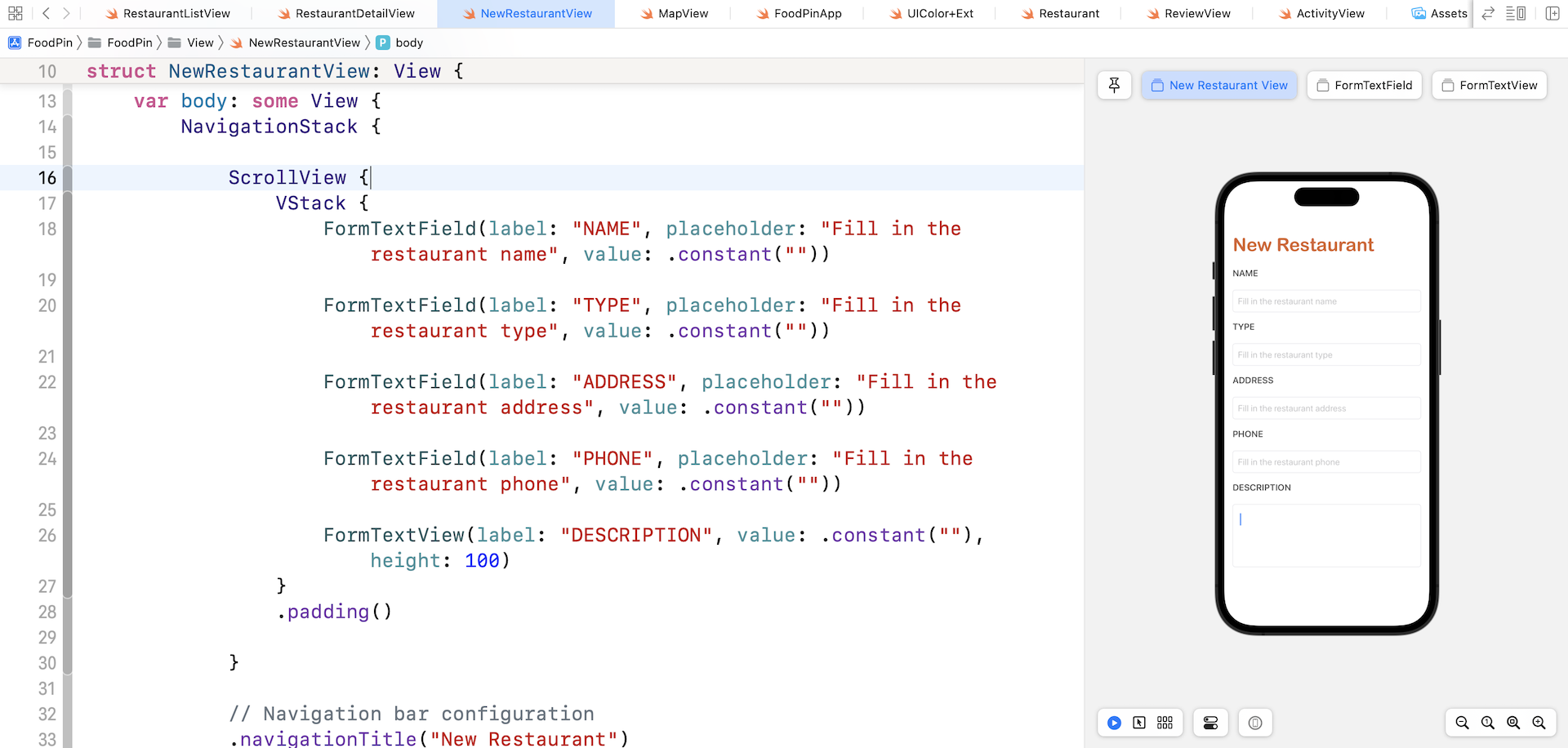Switch to selectable preview mode

point(1139,723)
